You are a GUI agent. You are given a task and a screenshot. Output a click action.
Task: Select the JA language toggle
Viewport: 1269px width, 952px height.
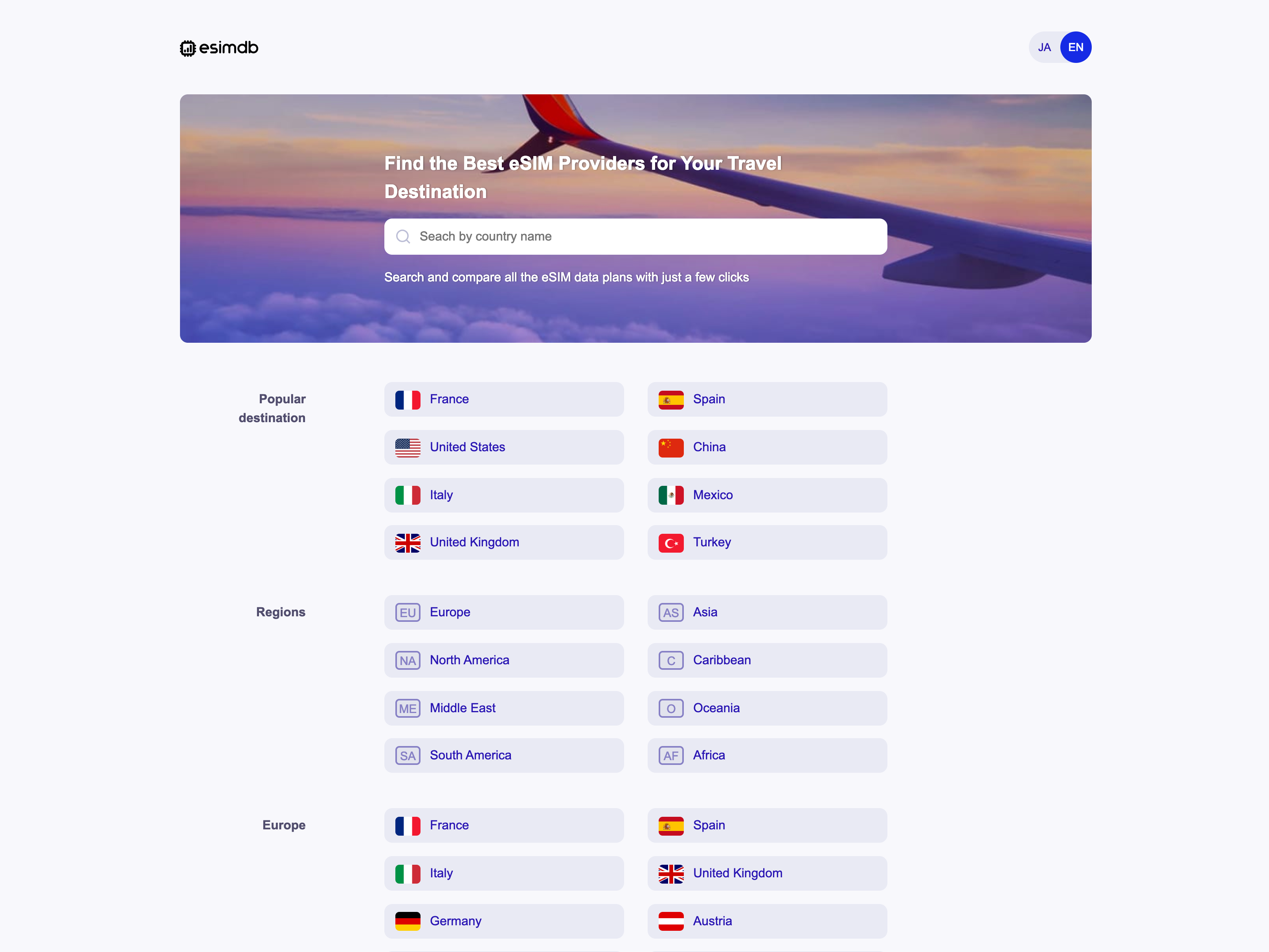coord(1044,47)
